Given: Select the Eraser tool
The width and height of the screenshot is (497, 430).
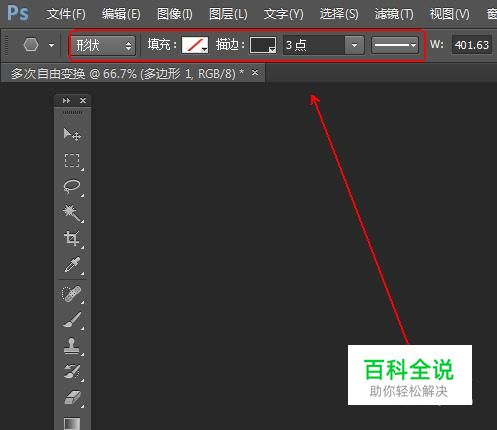Looking at the screenshot, I should (x=72, y=397).
